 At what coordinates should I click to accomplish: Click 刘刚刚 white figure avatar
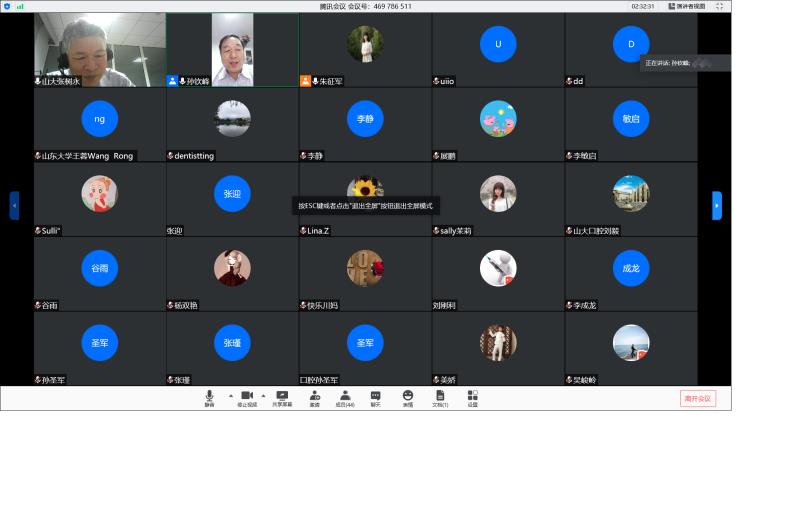(498, 268)
